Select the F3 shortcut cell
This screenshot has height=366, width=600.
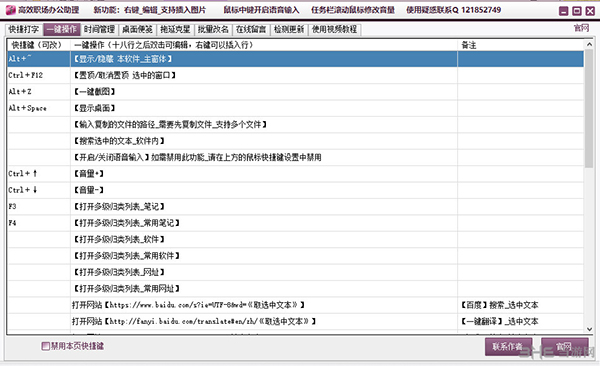pyautogui.click(x=38, y=207)
